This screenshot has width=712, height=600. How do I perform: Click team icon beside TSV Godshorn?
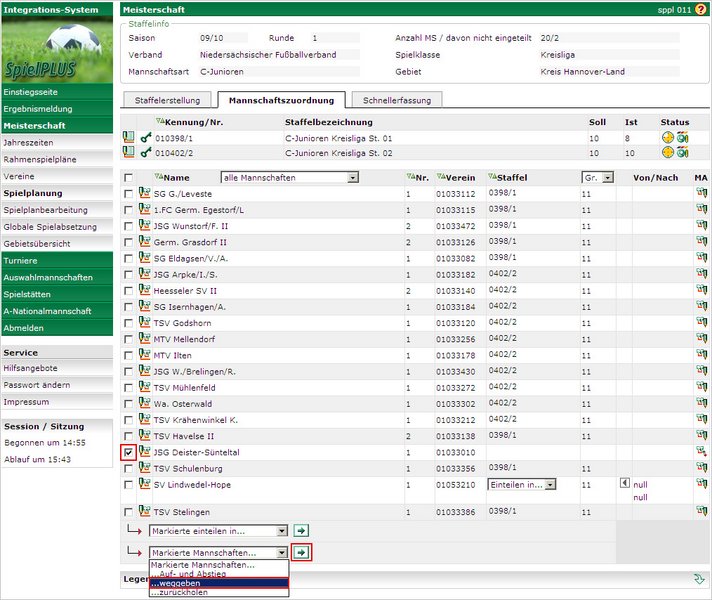145,323
